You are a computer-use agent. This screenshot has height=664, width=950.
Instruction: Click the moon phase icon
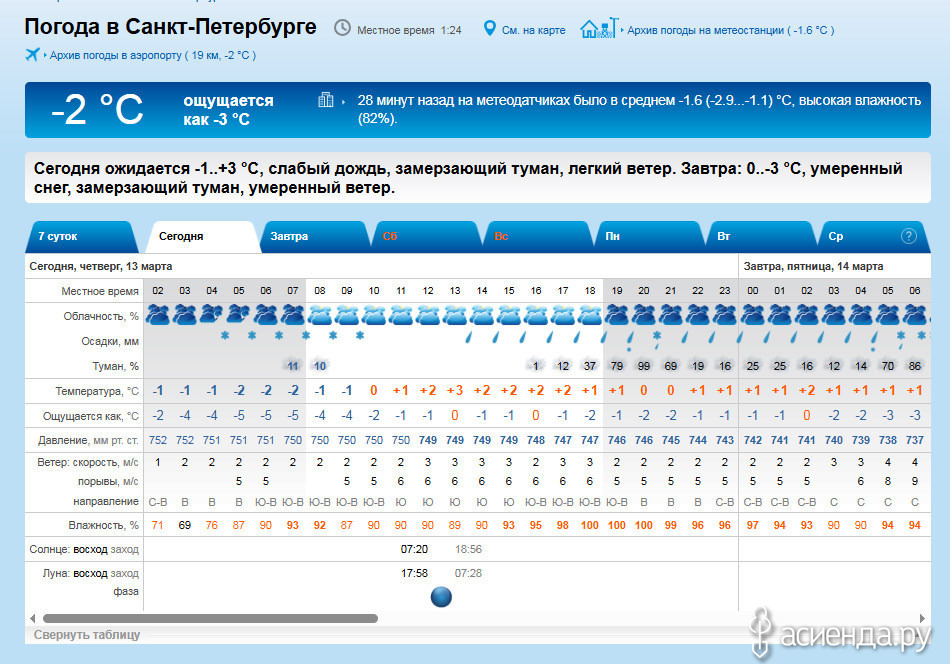(x=441, y=597)
